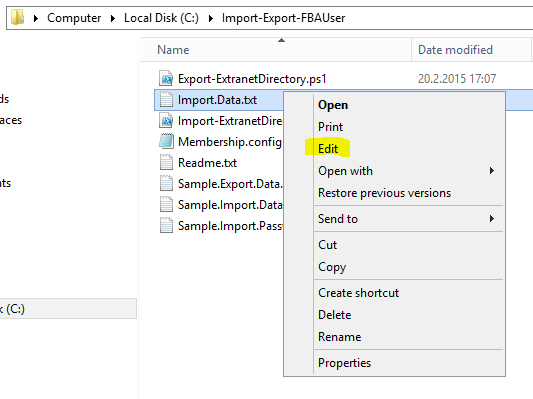This screenshot has height=399, width=533.
Task: Choose Properties in the context menu
Action: pos(344,363)
